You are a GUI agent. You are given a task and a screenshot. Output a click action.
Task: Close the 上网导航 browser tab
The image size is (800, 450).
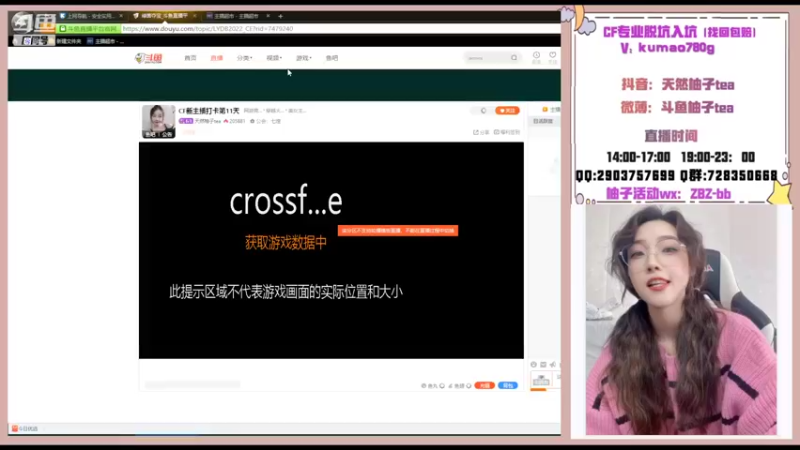point(121,16)
